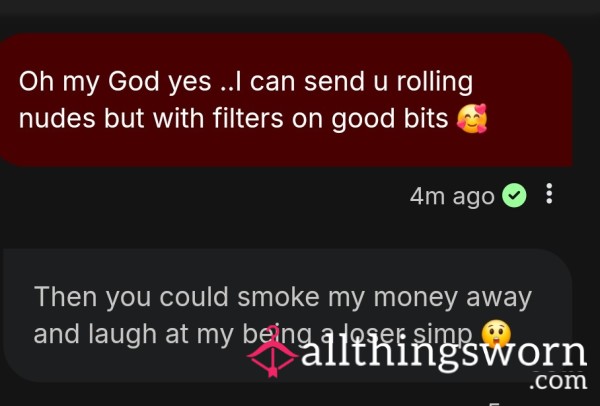Screen dimensions: 600x406
Task: Click the smiling face with hearts emoji
Action: coord(472,118)
